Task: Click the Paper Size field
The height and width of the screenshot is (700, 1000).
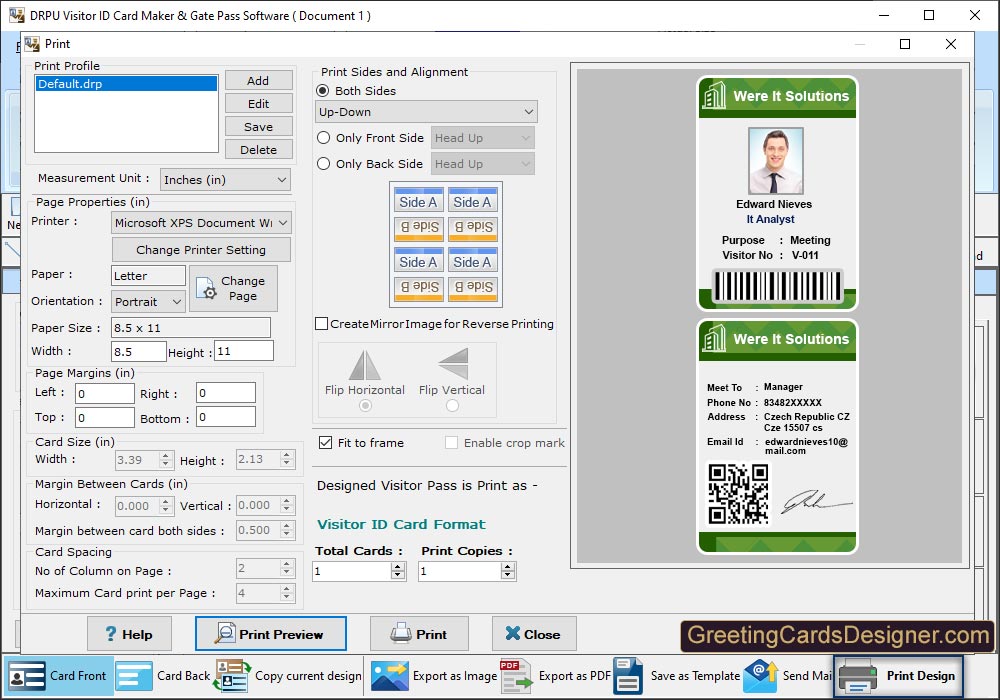Action: [x=191, y=328]
